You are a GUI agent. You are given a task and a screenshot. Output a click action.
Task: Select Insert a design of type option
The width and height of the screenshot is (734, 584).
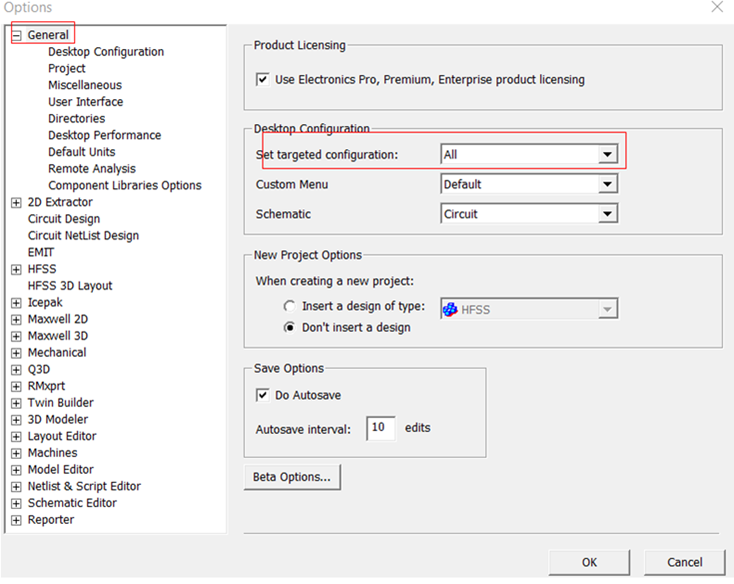[x=290, y=307]
